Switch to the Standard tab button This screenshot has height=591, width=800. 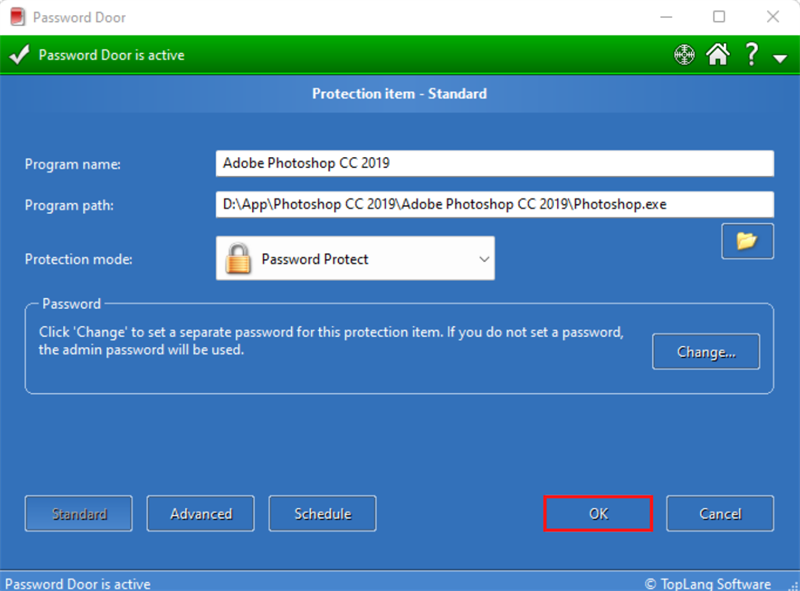tap(79, 513)
